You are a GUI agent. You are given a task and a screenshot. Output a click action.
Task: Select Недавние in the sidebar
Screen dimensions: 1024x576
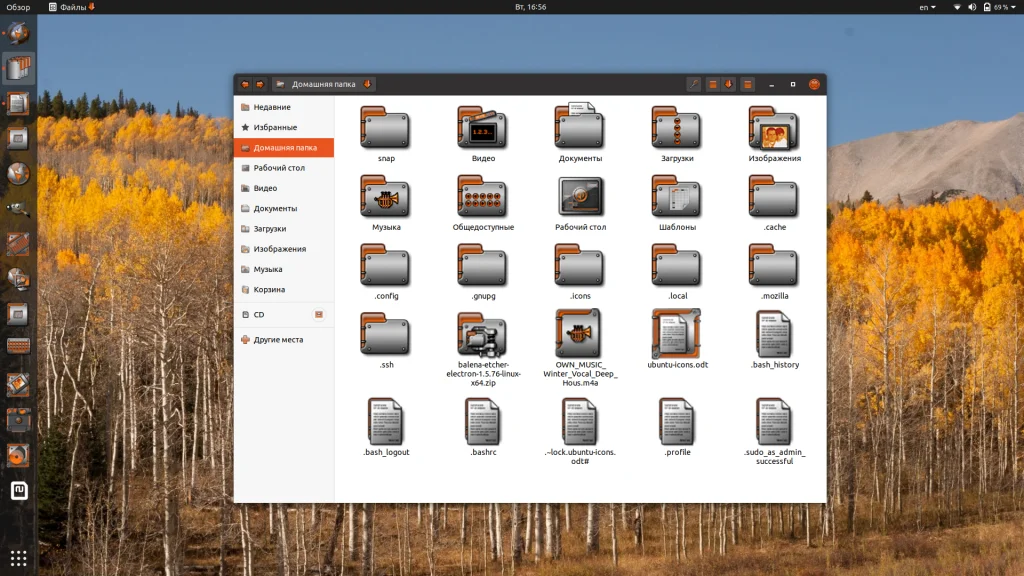[x=271, y=107]
